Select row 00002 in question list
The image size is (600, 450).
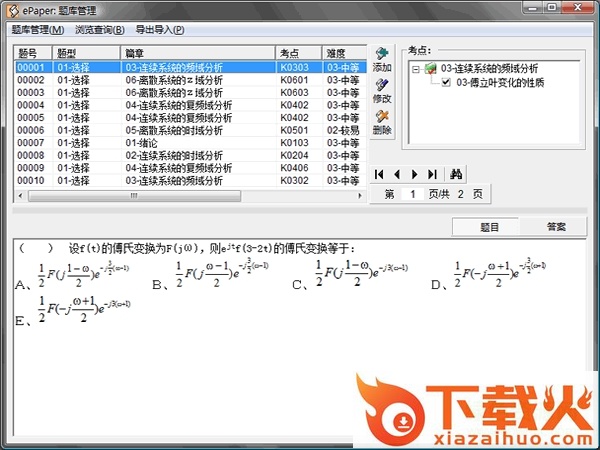tap(190, 80)
